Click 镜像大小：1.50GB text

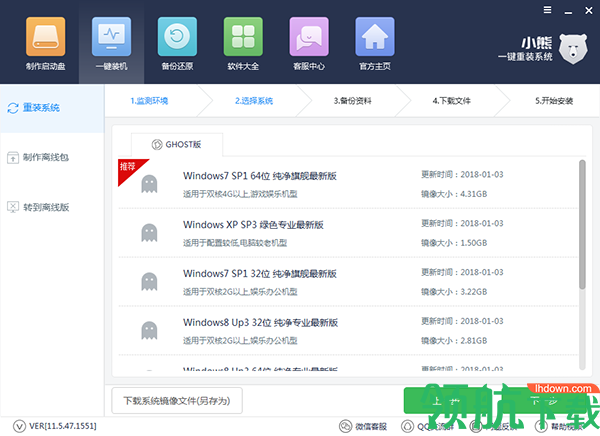(x=454, y=243)
